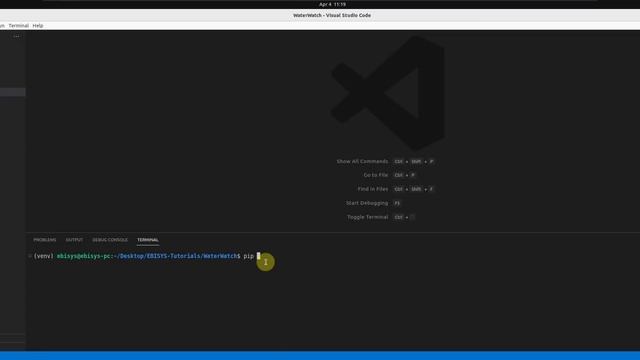Switch to the PROBLEMS panel tab
This screenshot has width=640, height=360.
coord(44,240)
